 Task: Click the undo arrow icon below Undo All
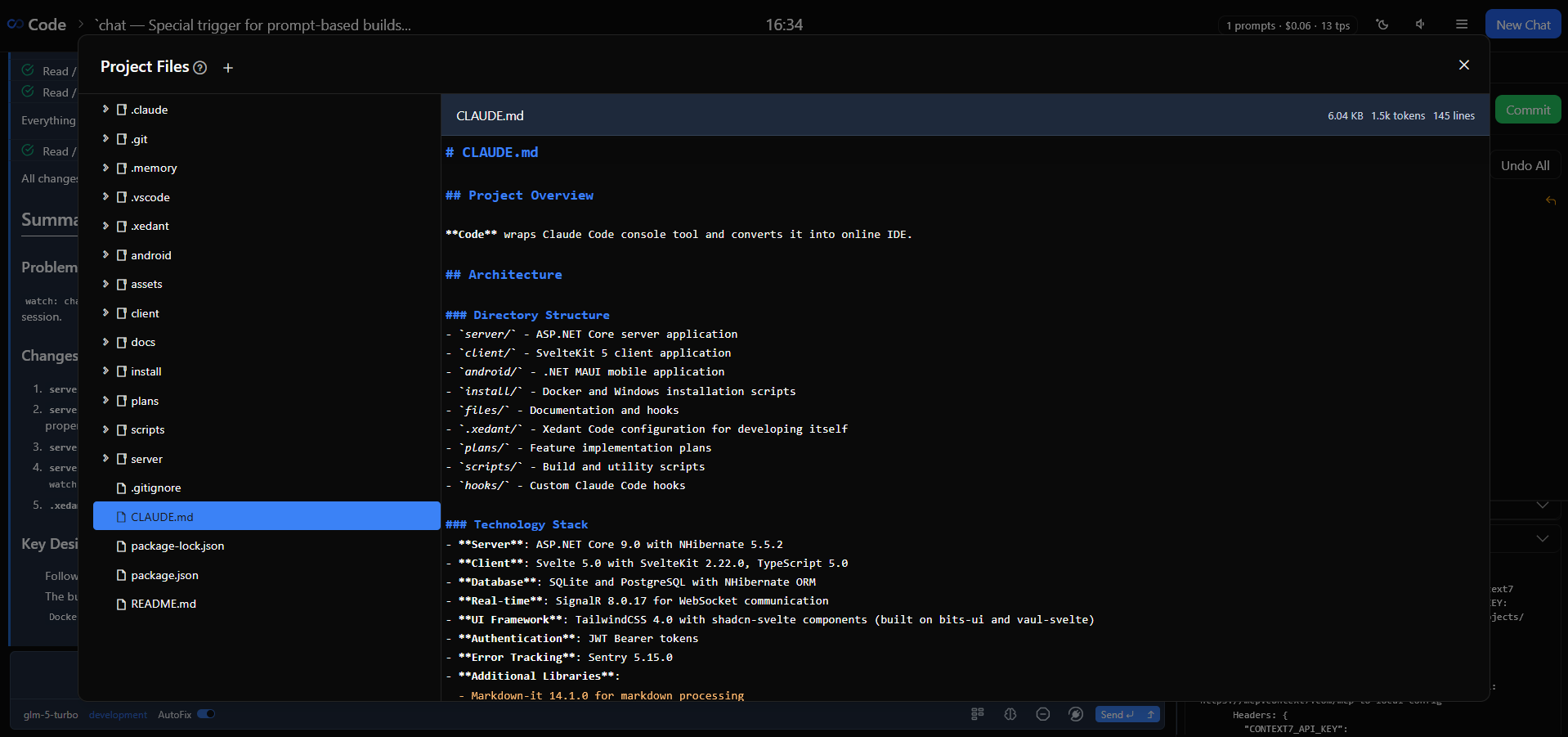point(1551,200)
